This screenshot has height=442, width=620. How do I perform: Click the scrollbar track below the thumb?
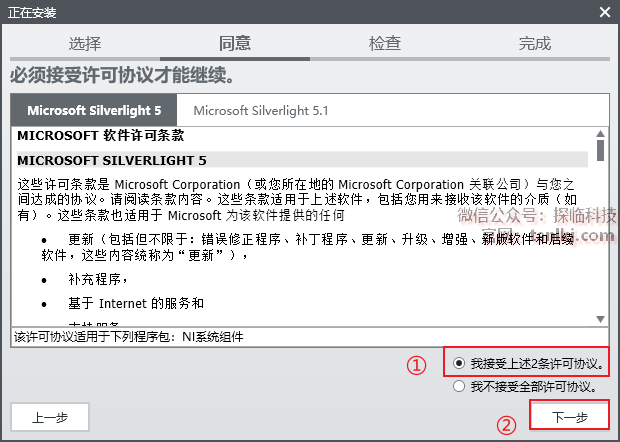click(601, 237)
